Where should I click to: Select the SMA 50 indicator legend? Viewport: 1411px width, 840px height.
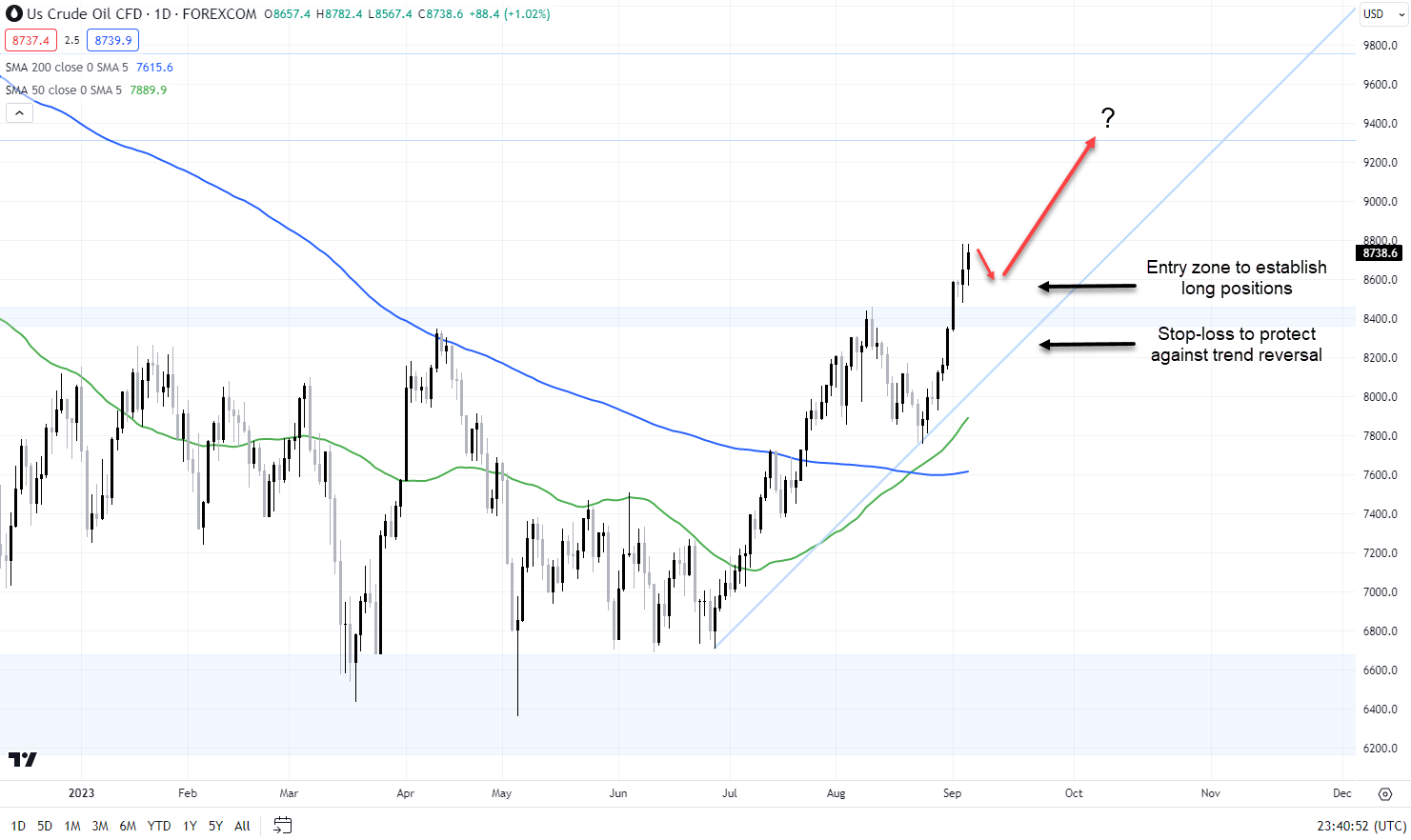coord(64,90)
